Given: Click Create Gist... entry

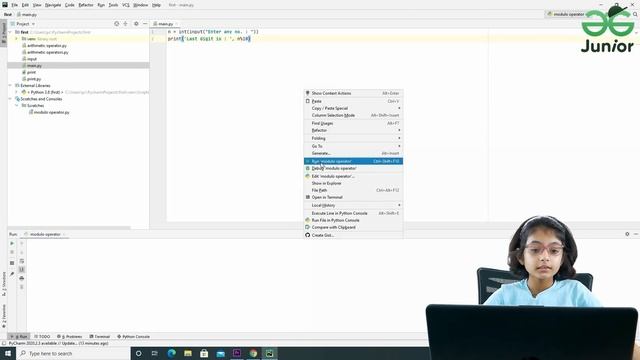Looking at the screenshot, I should (x=353, y=235).
